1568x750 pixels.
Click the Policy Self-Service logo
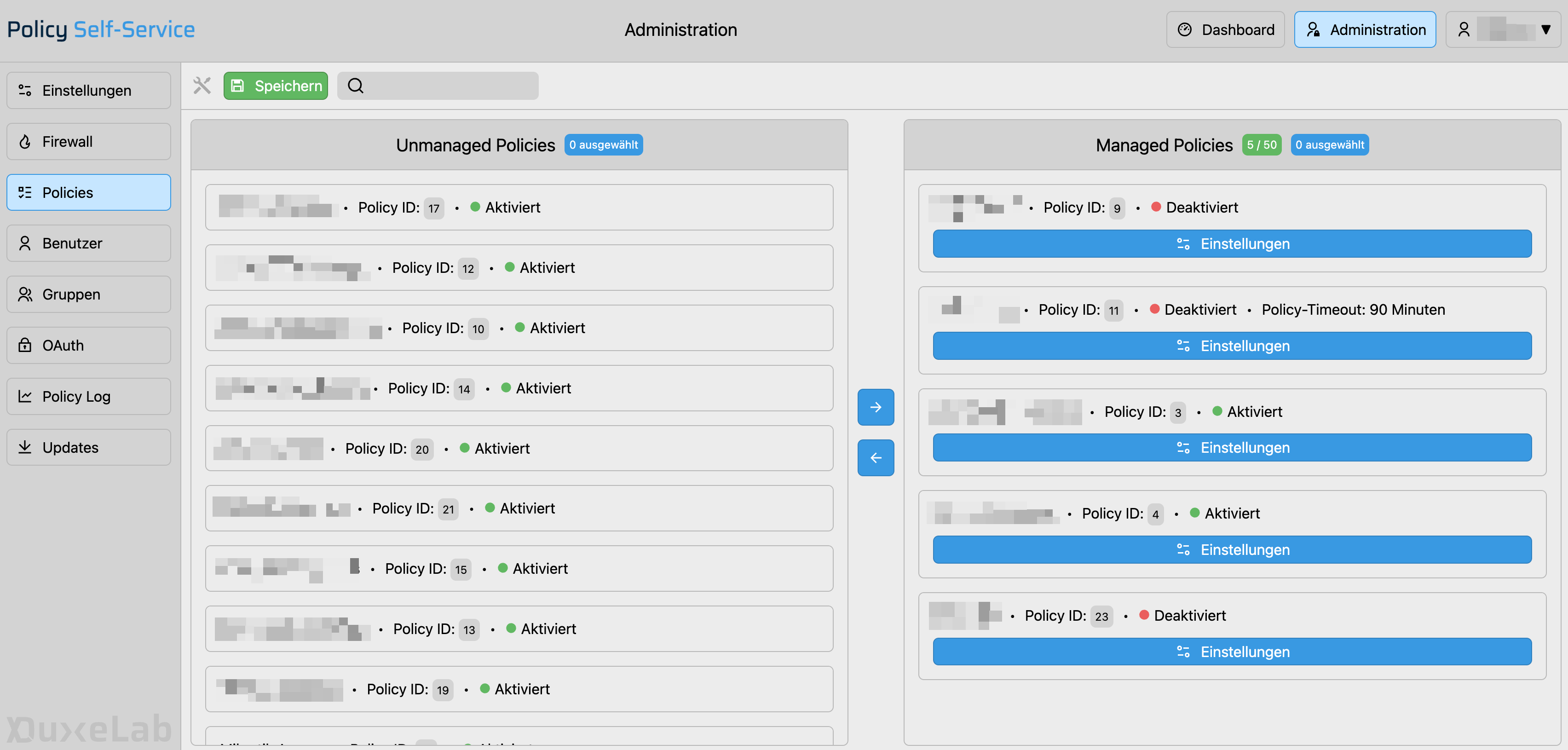[x=100, y=29]
